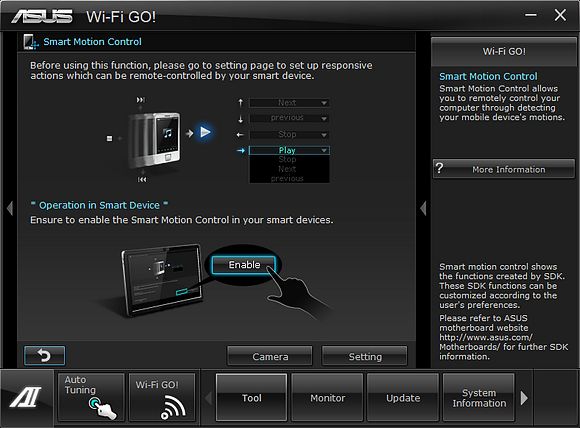Screen dimensions: 580x428
Task: Click the highlighted right arrow motion icon
Action: (x=241, y=151)
